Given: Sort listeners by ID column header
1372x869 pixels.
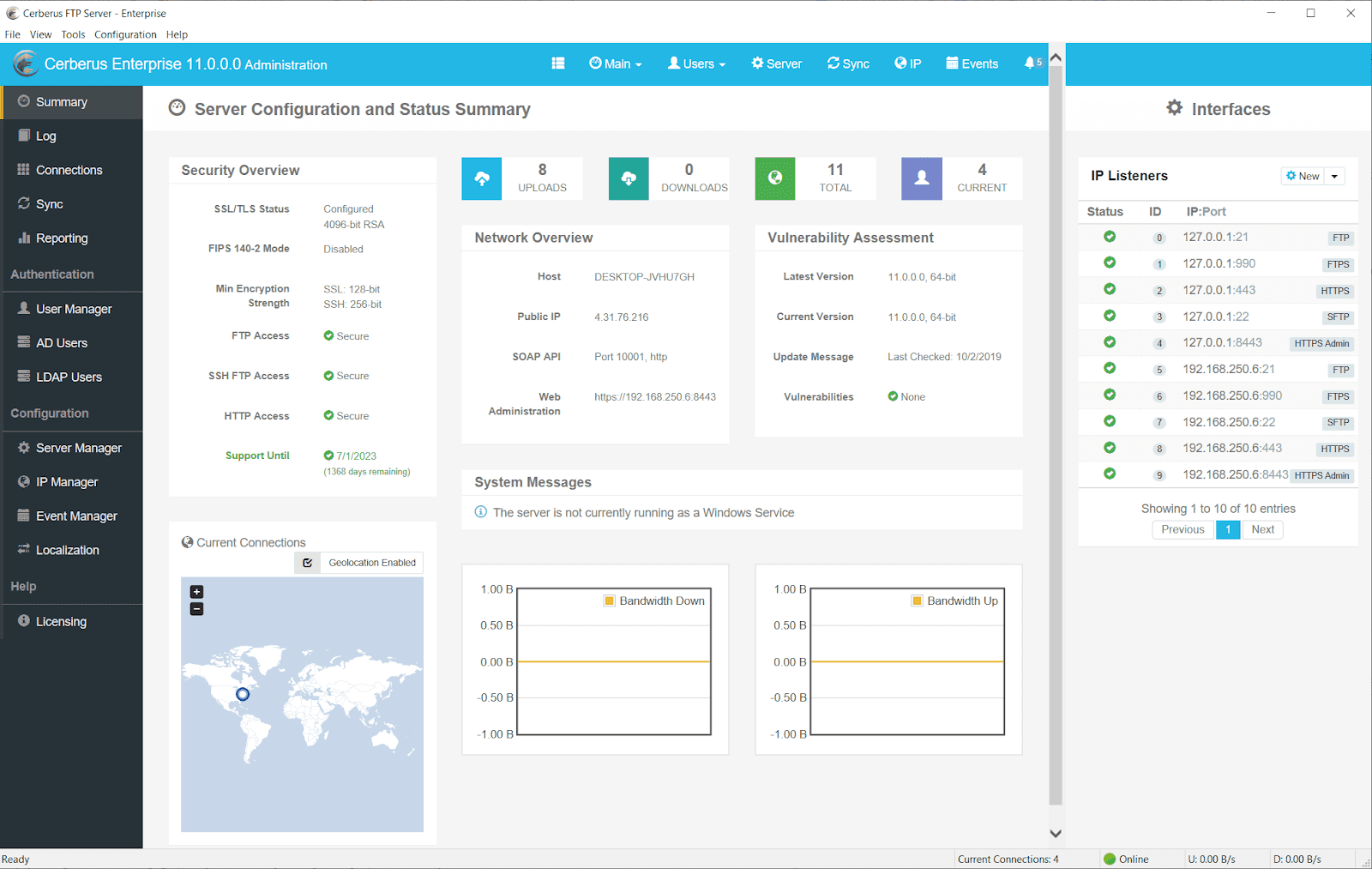Looking at the screenshot, I should click(x=1155, y=211).
